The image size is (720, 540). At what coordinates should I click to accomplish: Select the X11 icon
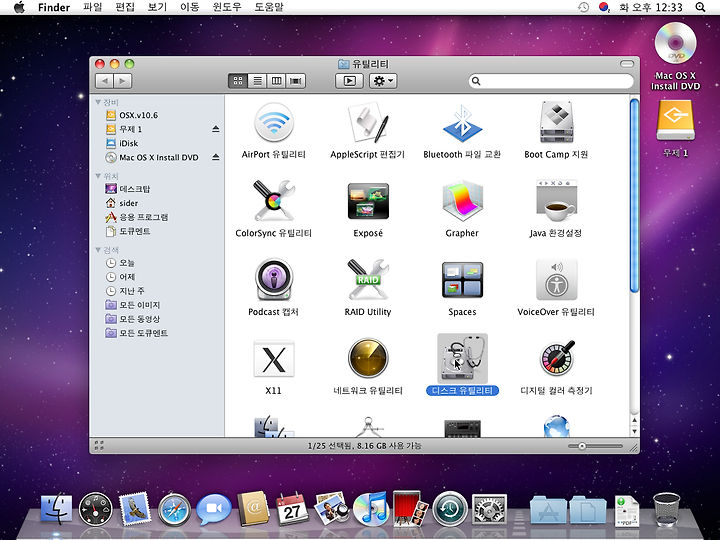click(274, 358)
